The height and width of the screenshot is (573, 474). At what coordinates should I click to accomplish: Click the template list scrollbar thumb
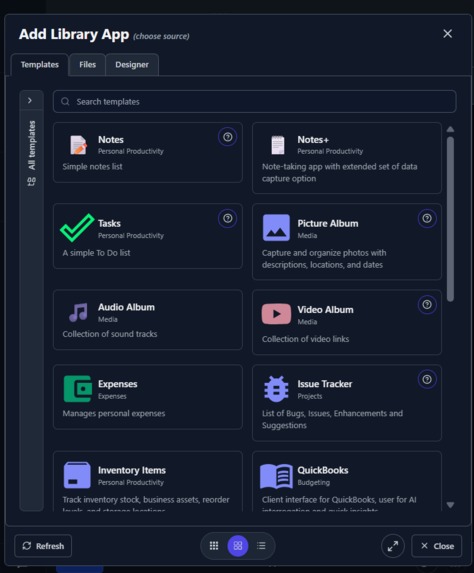(x=450, y=219)
